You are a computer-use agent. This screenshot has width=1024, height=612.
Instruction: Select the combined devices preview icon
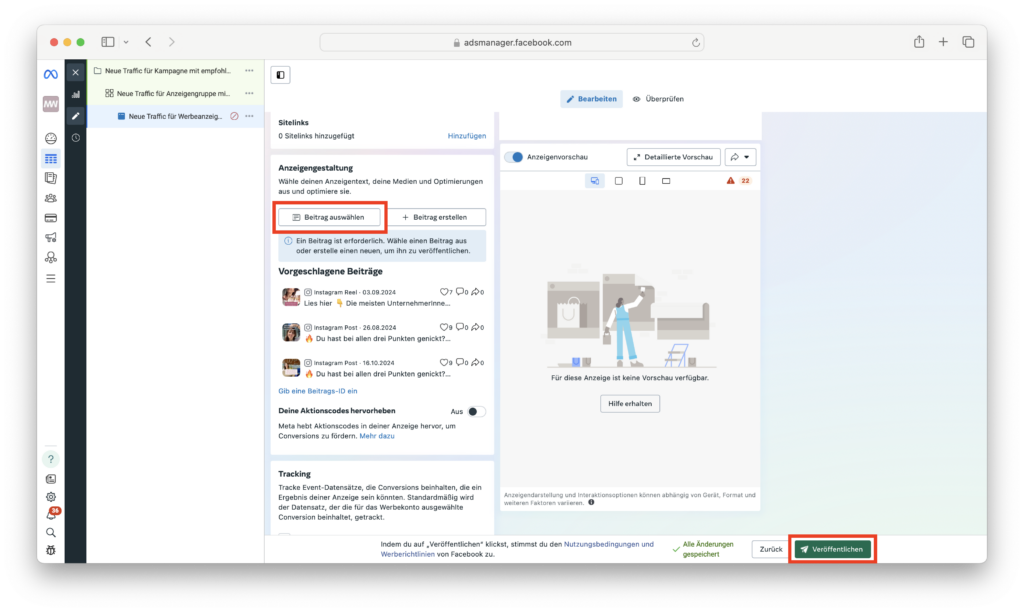click(x=594, y=181)
